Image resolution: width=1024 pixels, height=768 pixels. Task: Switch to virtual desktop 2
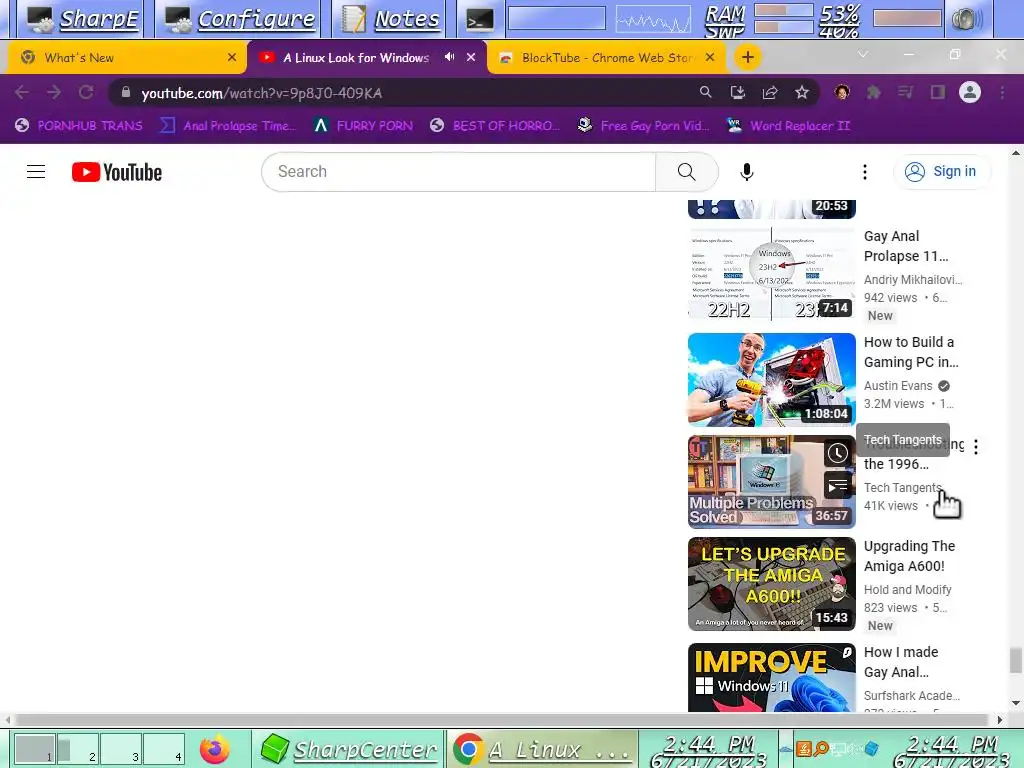[x=78, y=750]
